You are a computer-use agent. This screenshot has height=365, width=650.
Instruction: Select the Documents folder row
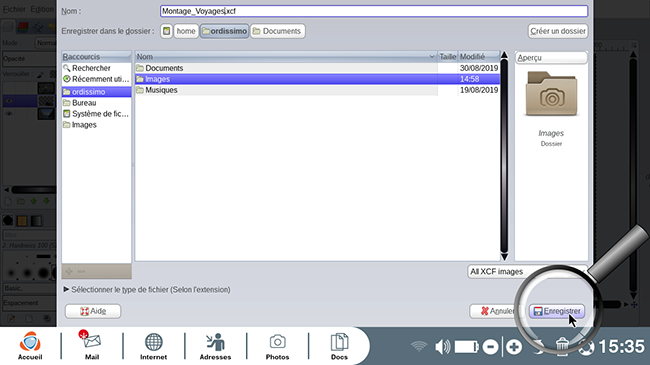318,68
